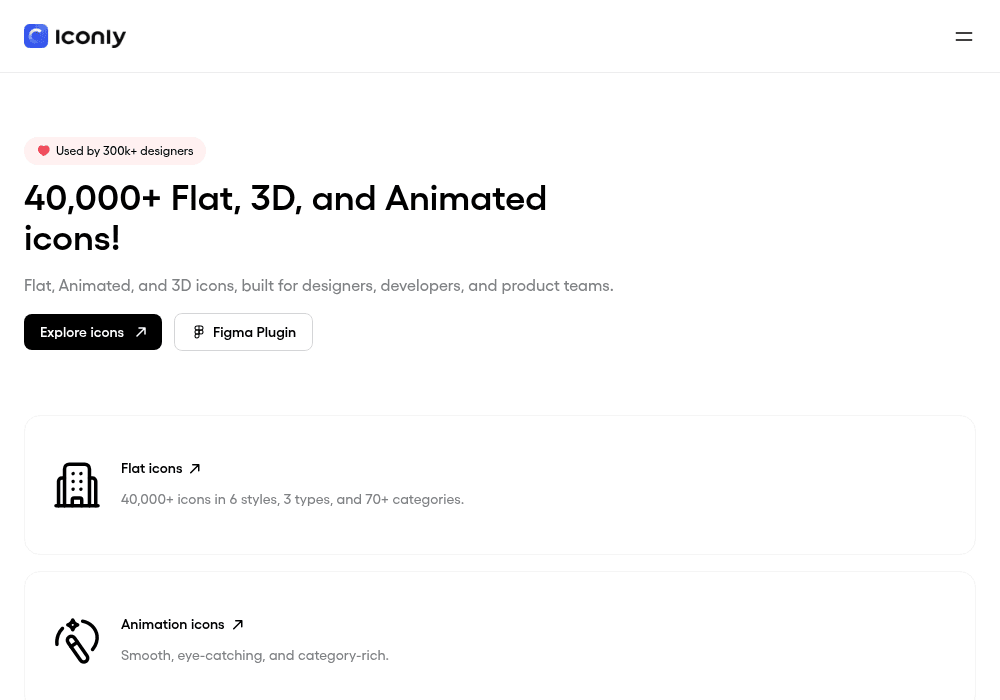
Task: Click the Figma logo icon
Action: click(x=199, y=332)
